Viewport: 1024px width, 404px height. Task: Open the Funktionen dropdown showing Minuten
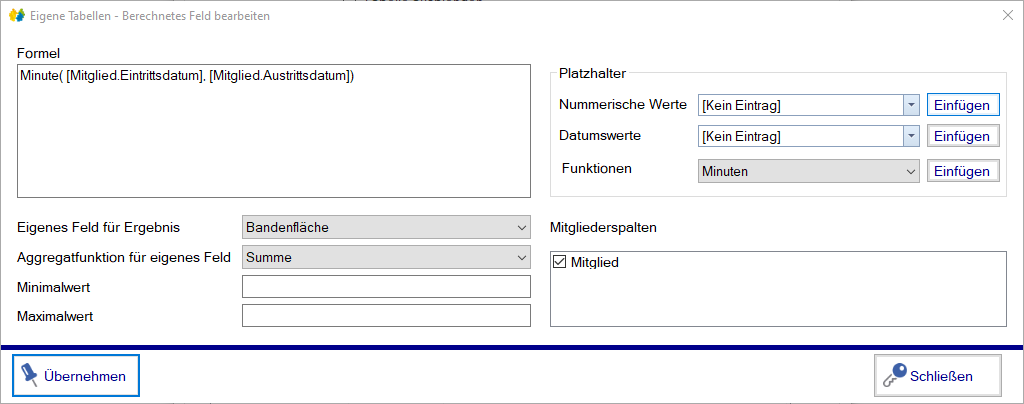pyautogui.click(x=808, y=171)
